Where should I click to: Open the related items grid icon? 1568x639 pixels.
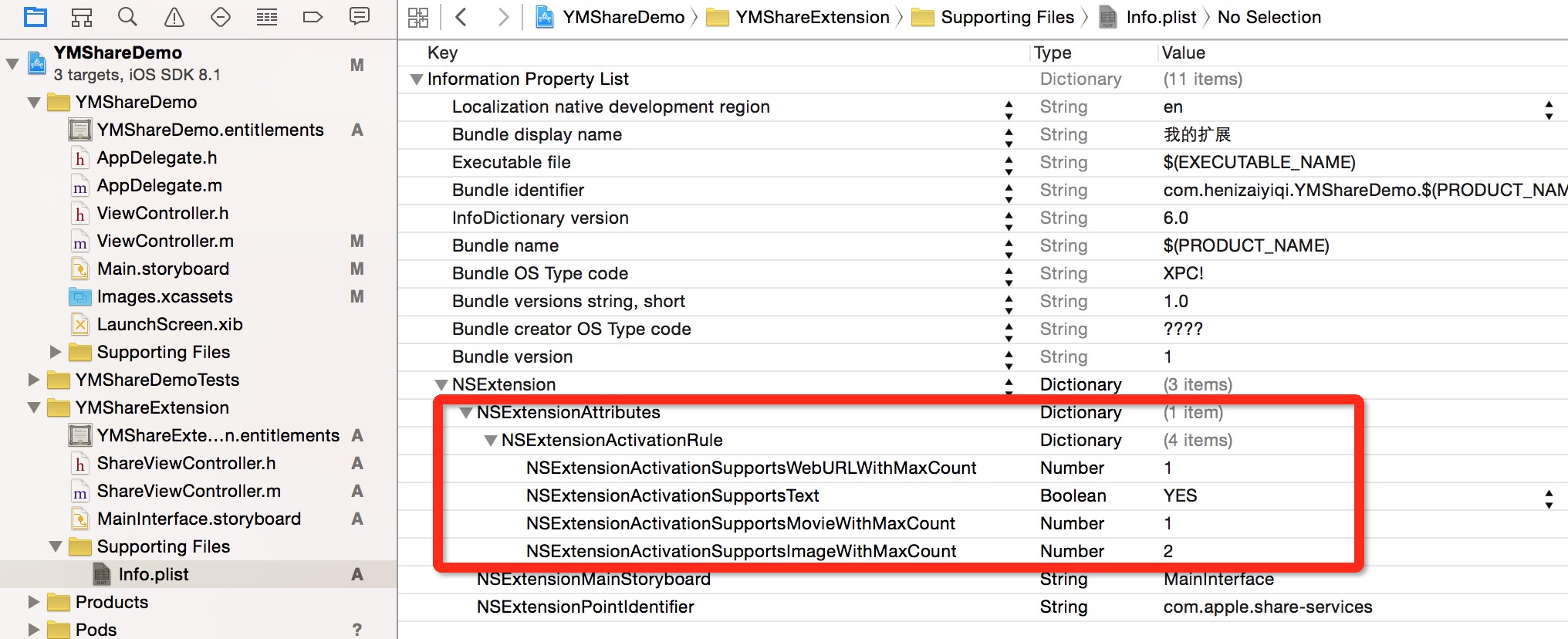(x=418, y=17)
